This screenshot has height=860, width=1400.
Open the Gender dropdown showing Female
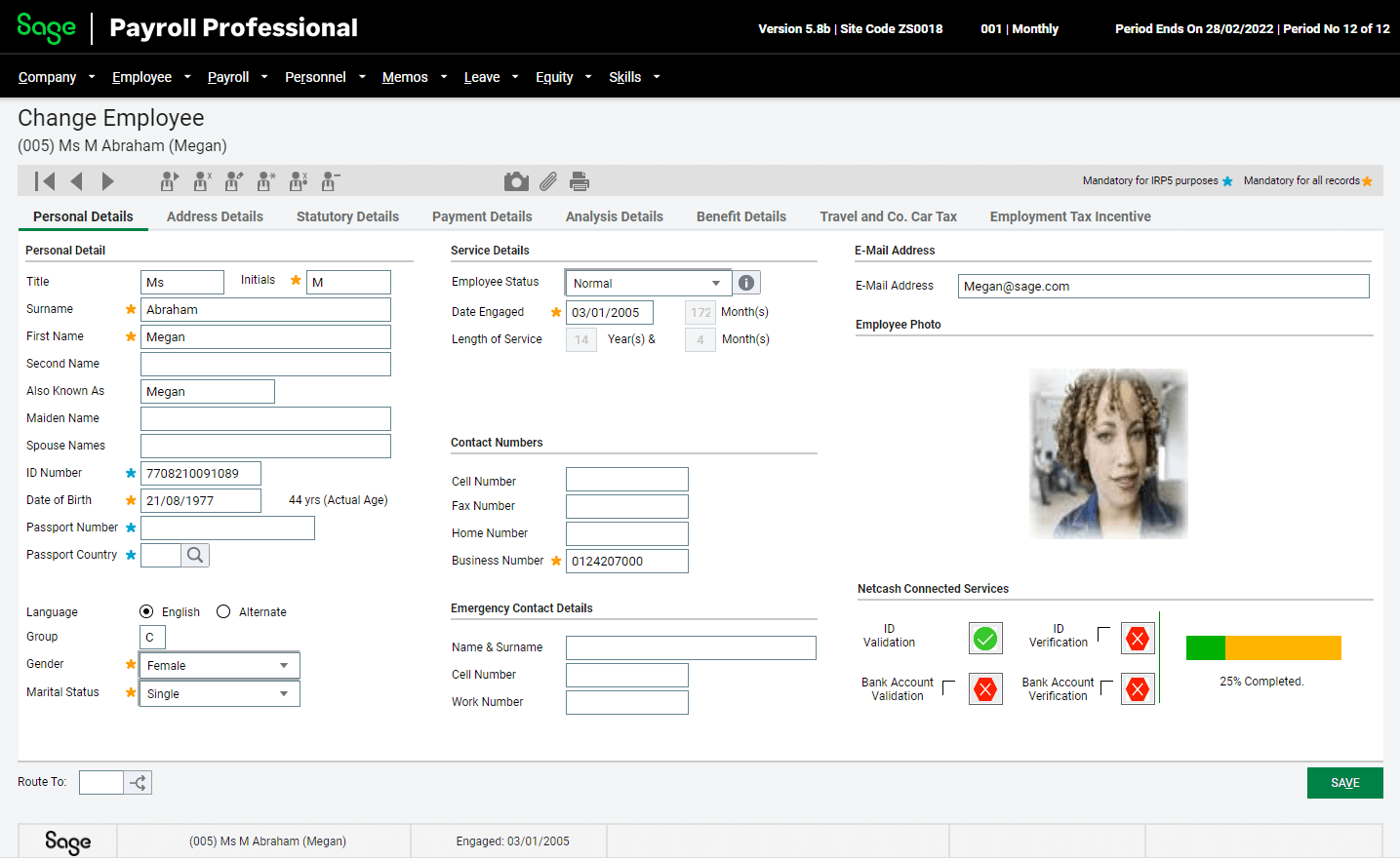pyautogui.click(x=220, y=665)
